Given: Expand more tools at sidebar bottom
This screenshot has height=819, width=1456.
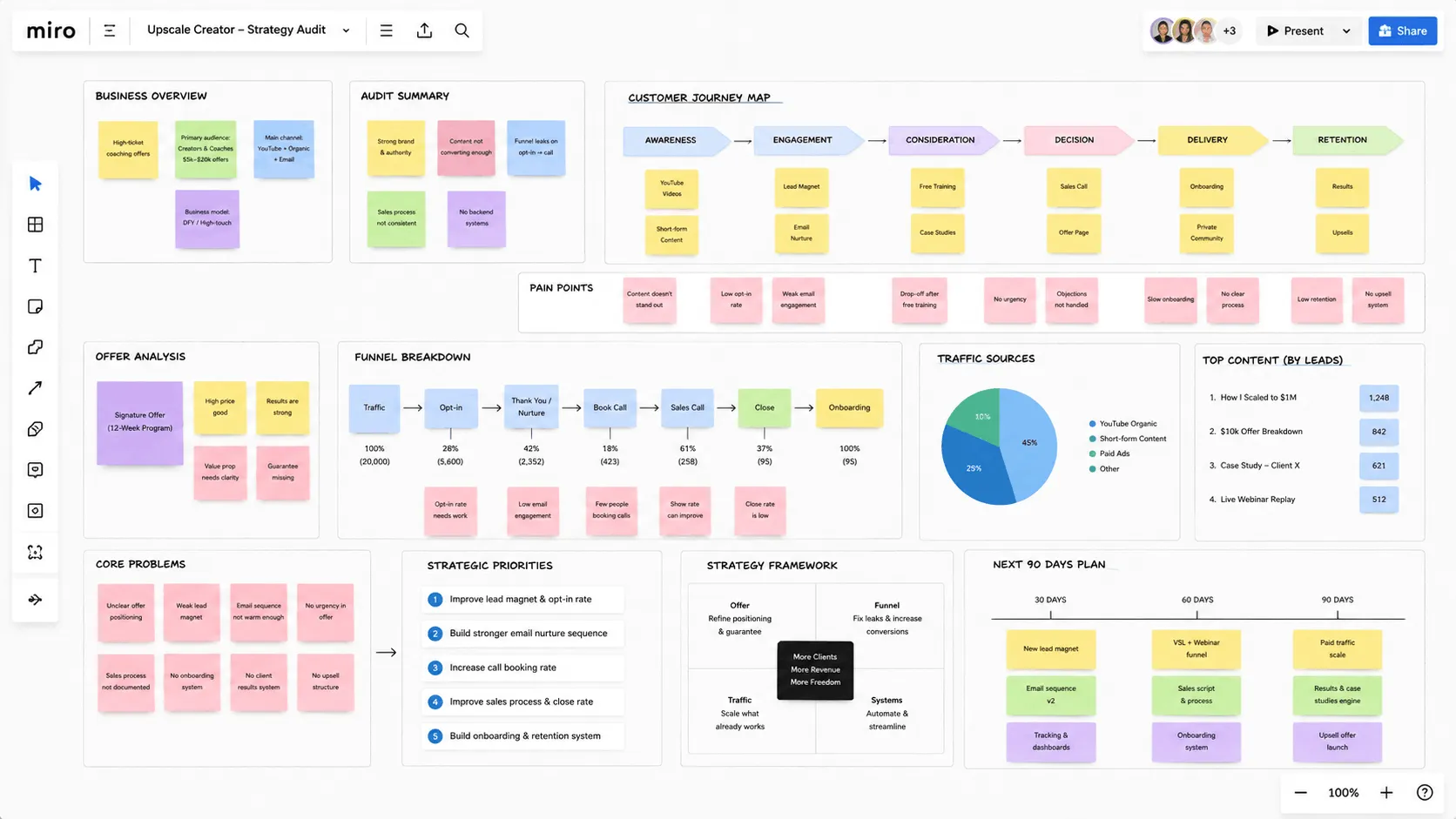Looking at the screenshot, I should pyautogui.click(x=35, y=600).
